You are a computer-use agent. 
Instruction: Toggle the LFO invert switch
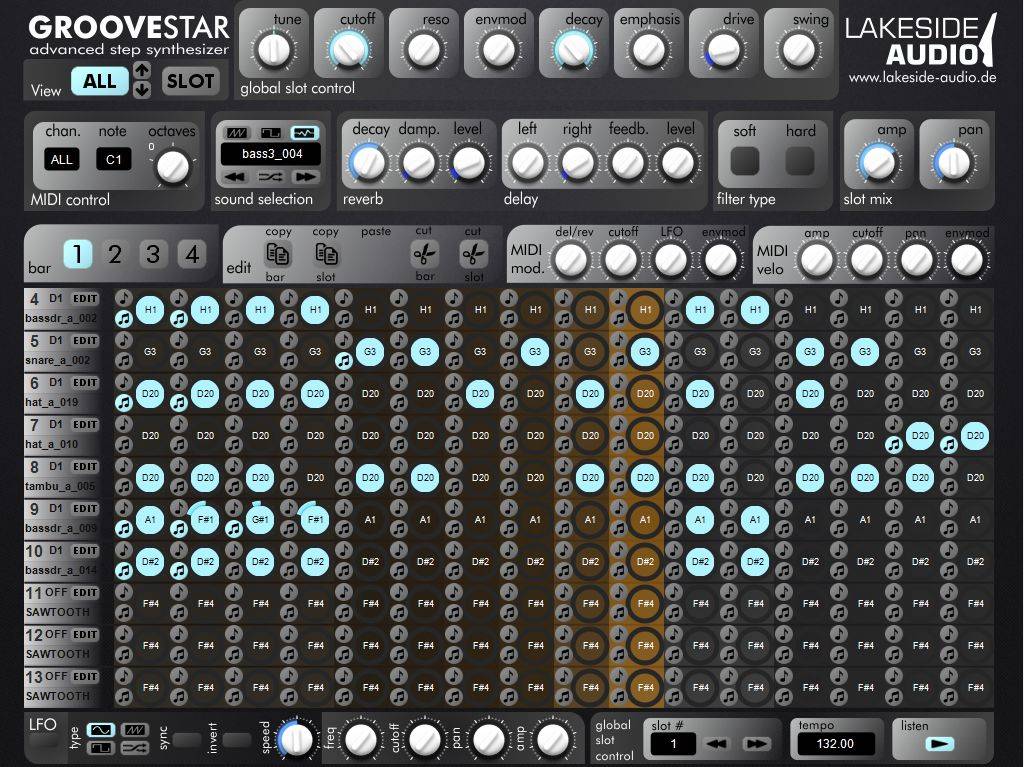click(x=237, y=740)
